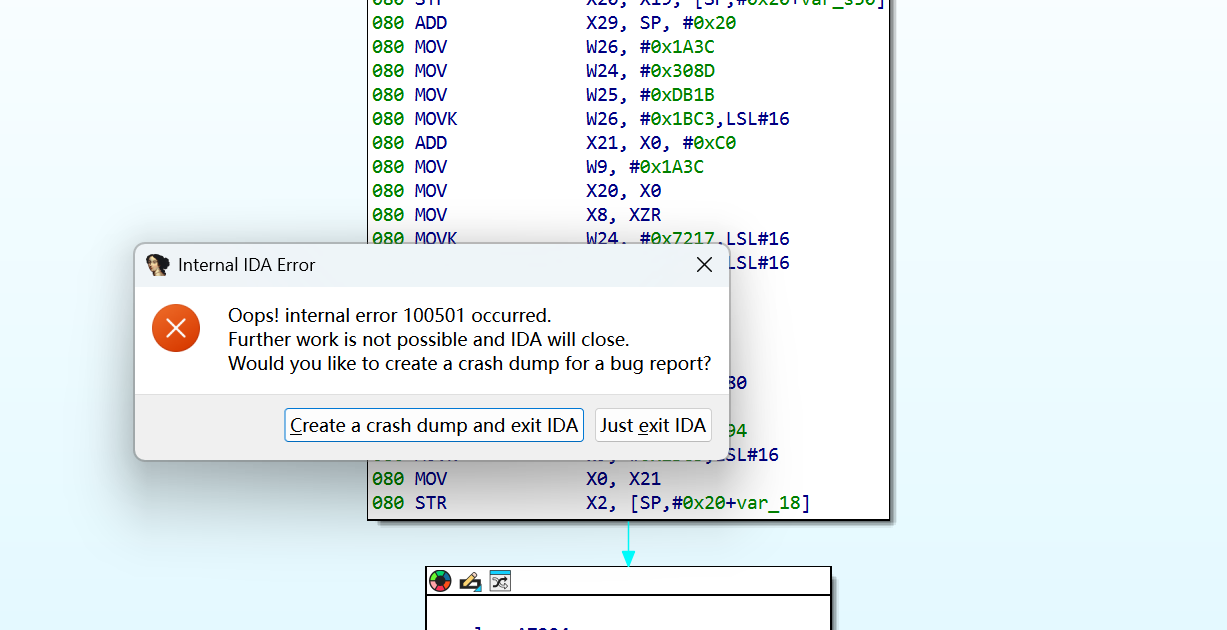Select the MOV X20, X0 instruction
Image resolution: width=1227 pixels, height=630 pixels.
[516, 191]
